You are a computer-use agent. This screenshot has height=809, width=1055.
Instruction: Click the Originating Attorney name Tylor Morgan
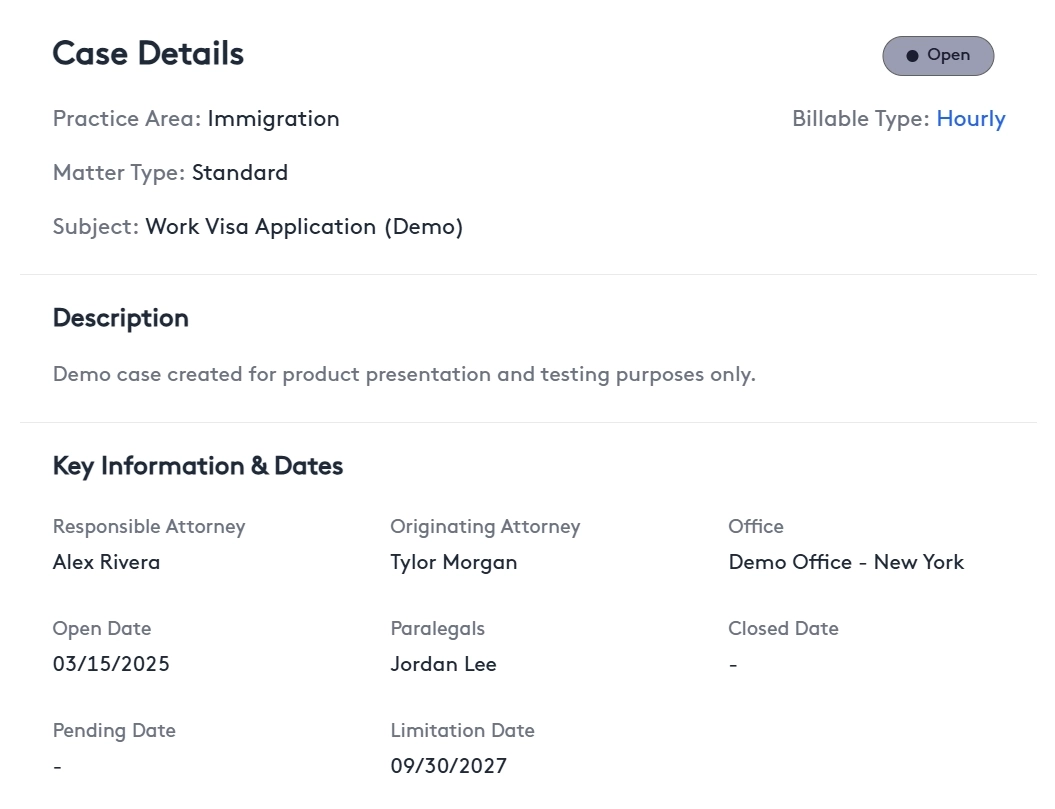coord(453,562)
